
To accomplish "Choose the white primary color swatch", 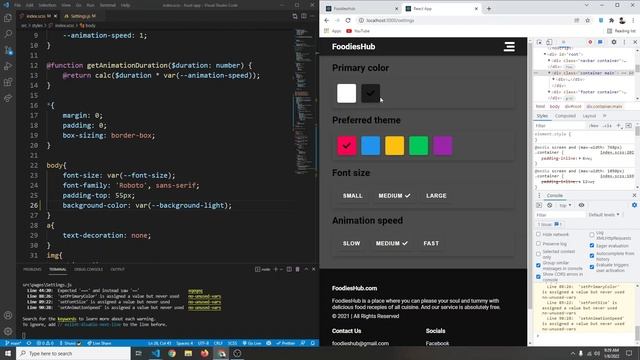I will coord(347,93).
